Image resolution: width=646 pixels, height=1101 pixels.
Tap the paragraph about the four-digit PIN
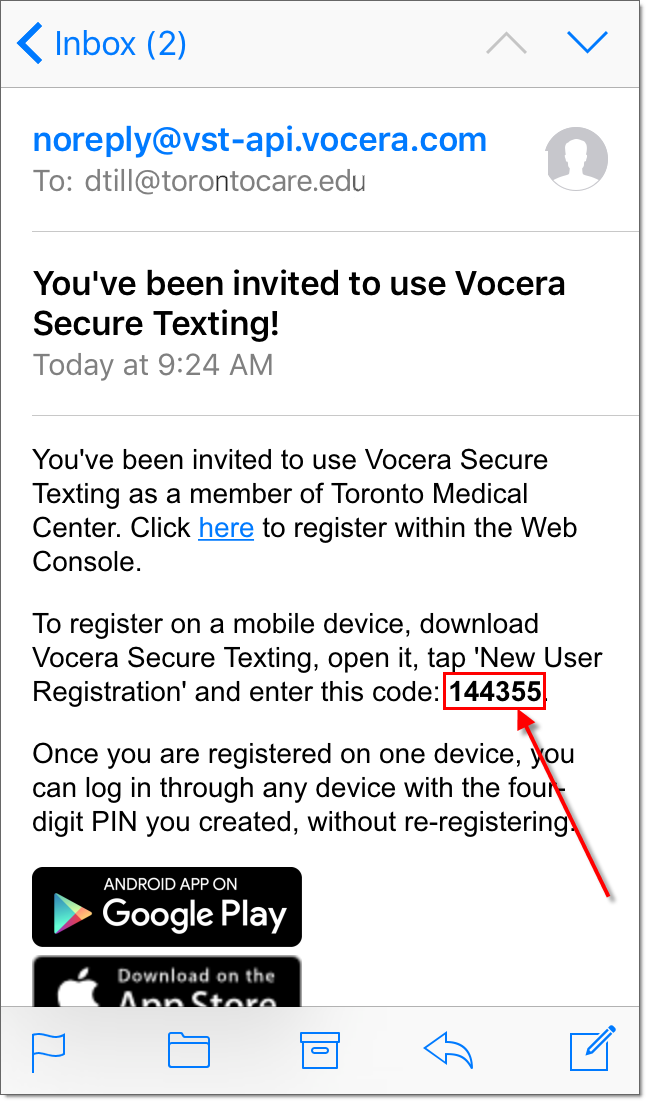pyautogui.click(x=300, y=788)
